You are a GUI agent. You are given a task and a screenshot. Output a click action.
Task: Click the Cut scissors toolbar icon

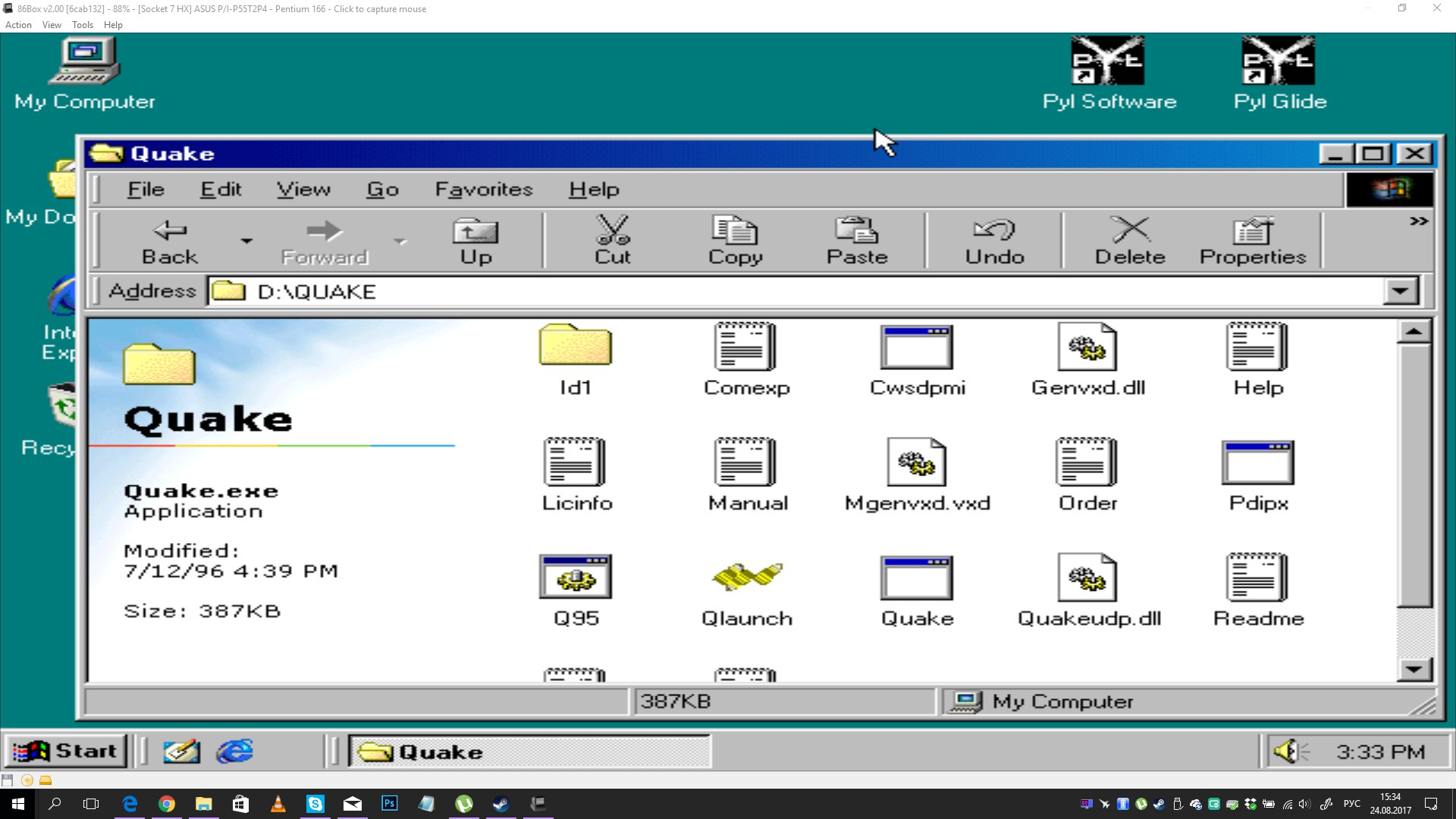coord(612,240)
